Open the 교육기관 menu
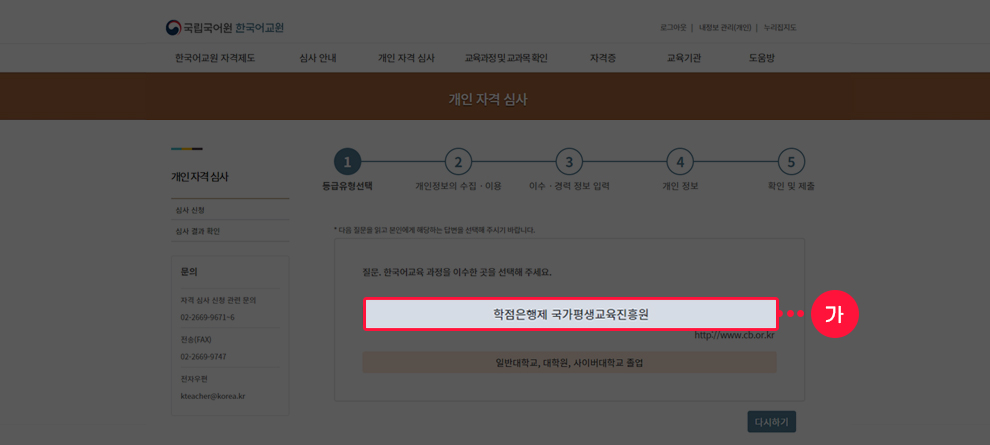 [x=684, y=58]
